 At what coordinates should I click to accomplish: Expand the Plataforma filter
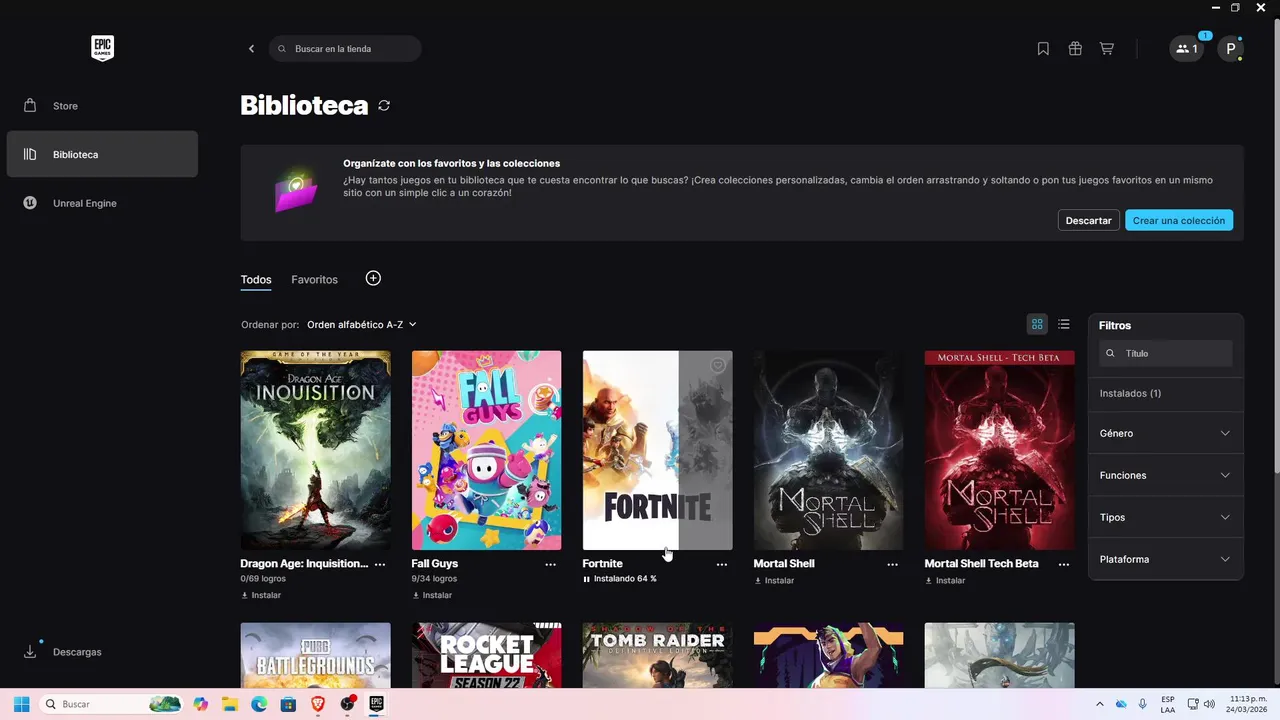[1165, 559]
